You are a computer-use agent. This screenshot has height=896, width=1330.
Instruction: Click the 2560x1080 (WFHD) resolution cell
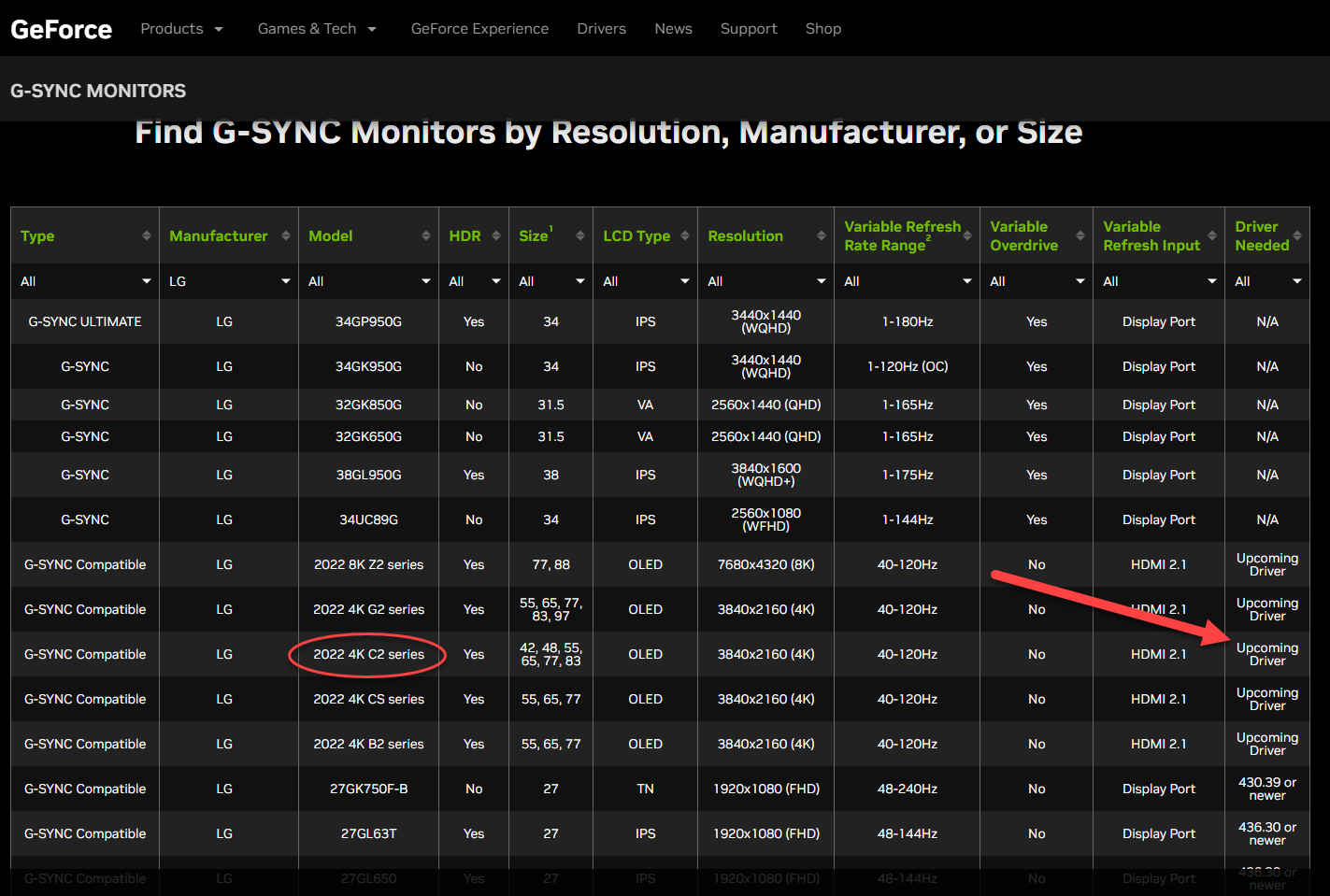(x=766, y=519)
